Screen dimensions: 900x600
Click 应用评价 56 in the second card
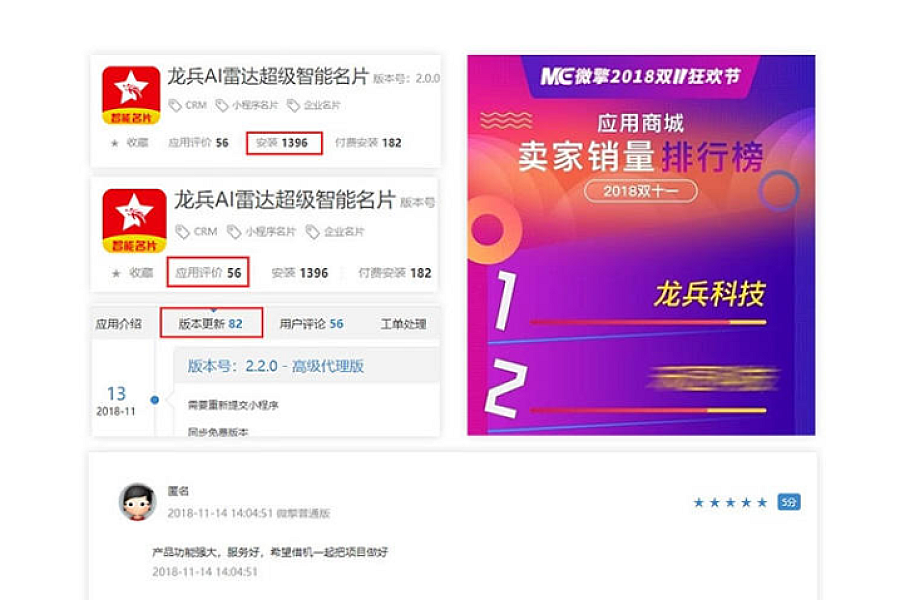coord(208,272)
